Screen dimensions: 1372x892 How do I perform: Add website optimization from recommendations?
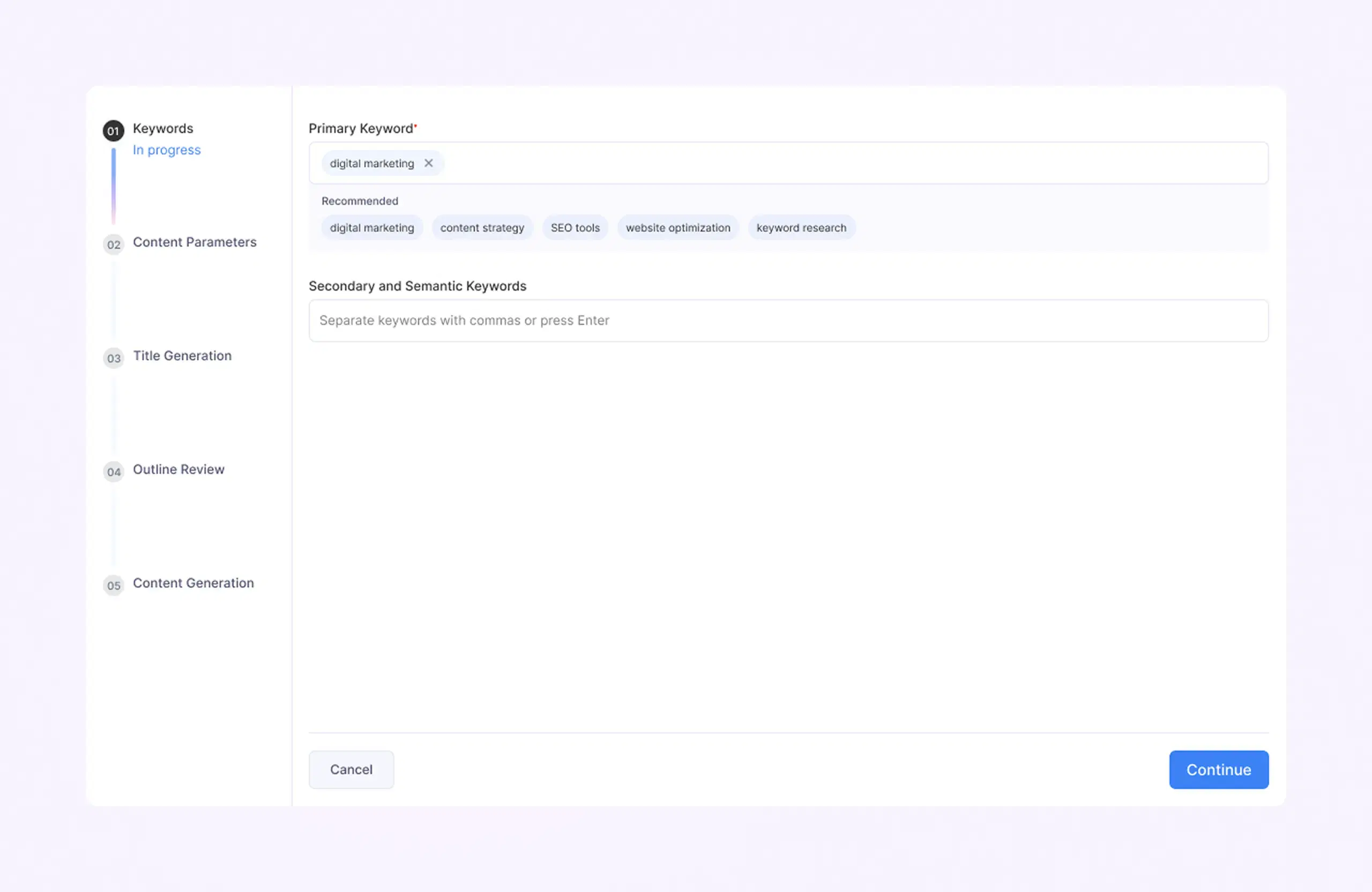(678, 227)
